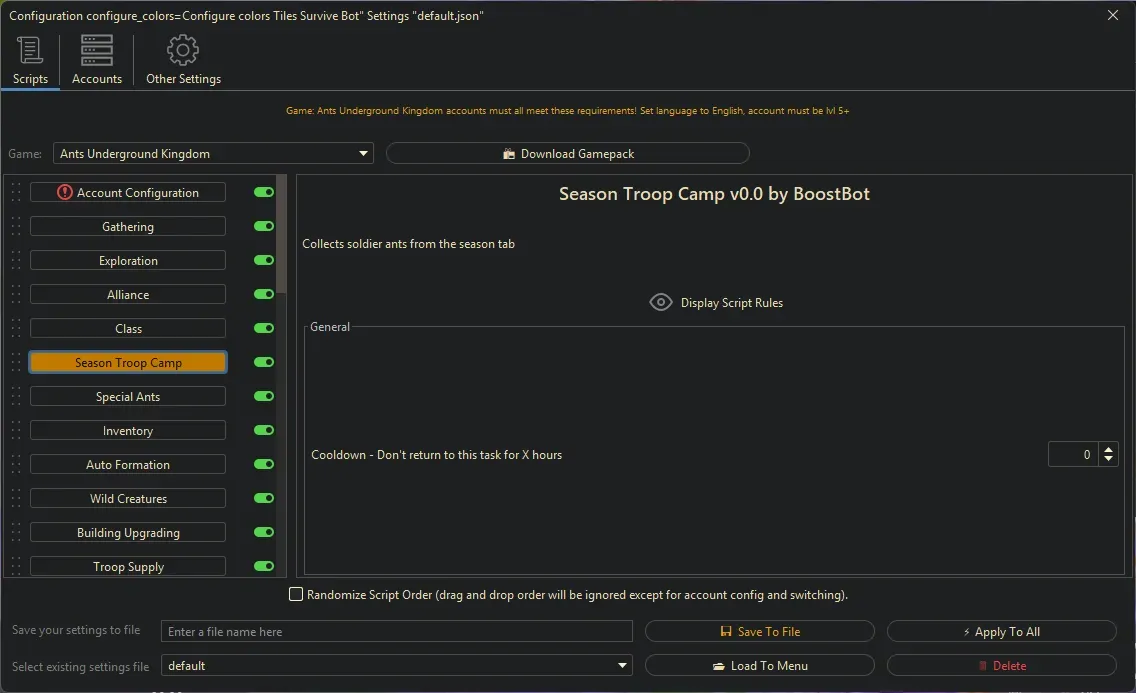The width and height of the screenshot is (1136, 693).
Task: Click the eye icon for Display Script Rules
Action: click(660, 302)
